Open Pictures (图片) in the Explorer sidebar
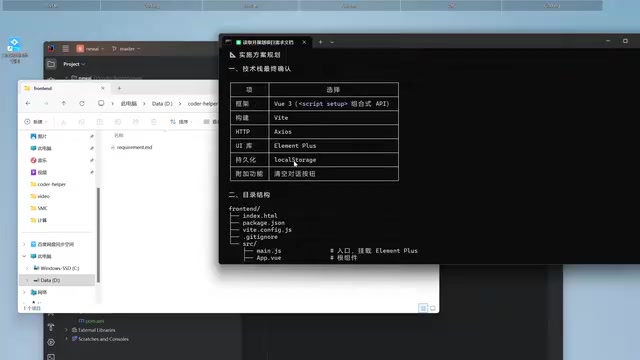The height and width of the screenshot is (360, 640). tap(39, 136)
